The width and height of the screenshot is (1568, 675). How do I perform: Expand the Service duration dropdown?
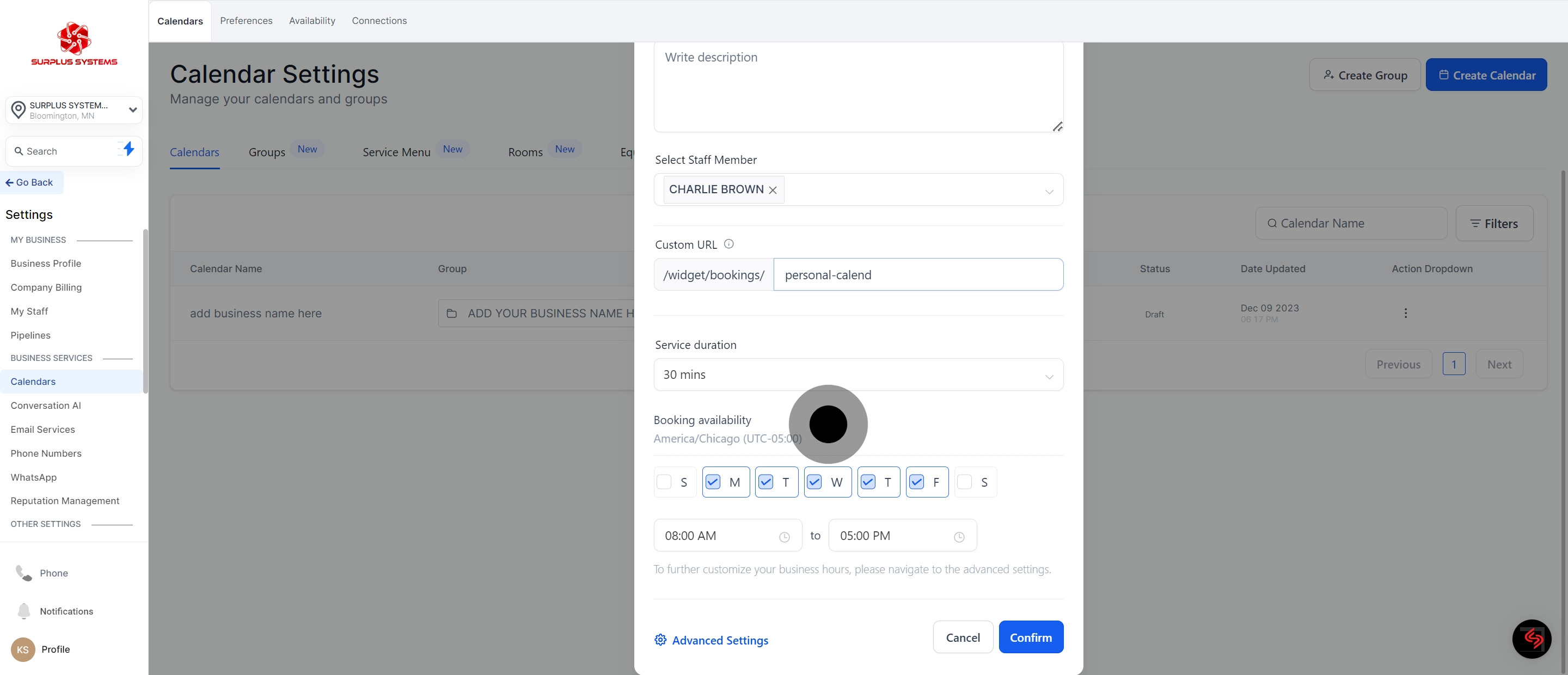(858, 375)
